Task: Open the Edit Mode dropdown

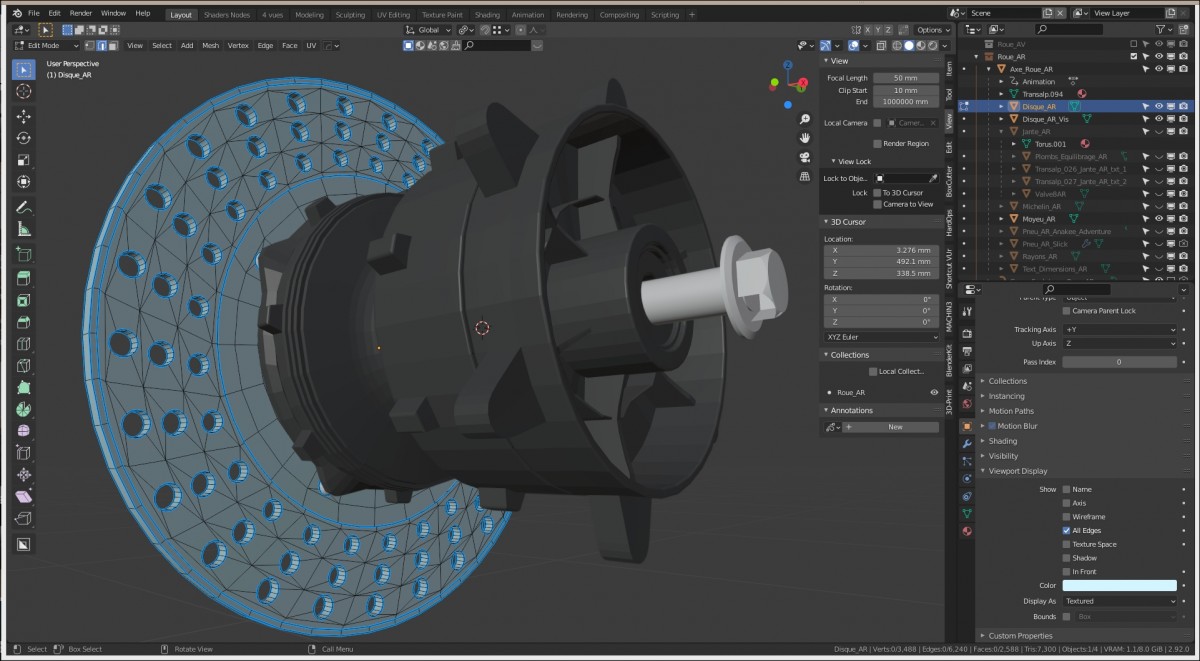Action: [x=46, y=45]
